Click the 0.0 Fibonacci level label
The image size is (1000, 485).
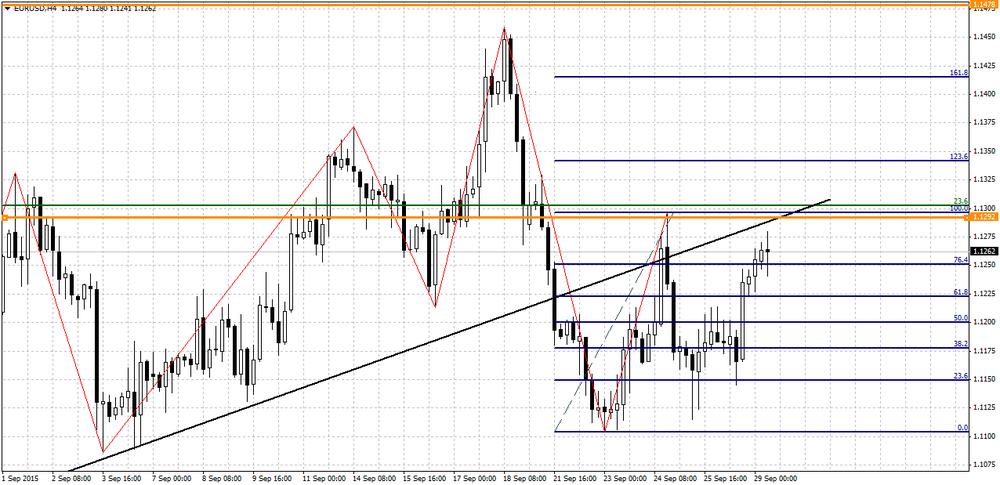click(x=963, y=428)
